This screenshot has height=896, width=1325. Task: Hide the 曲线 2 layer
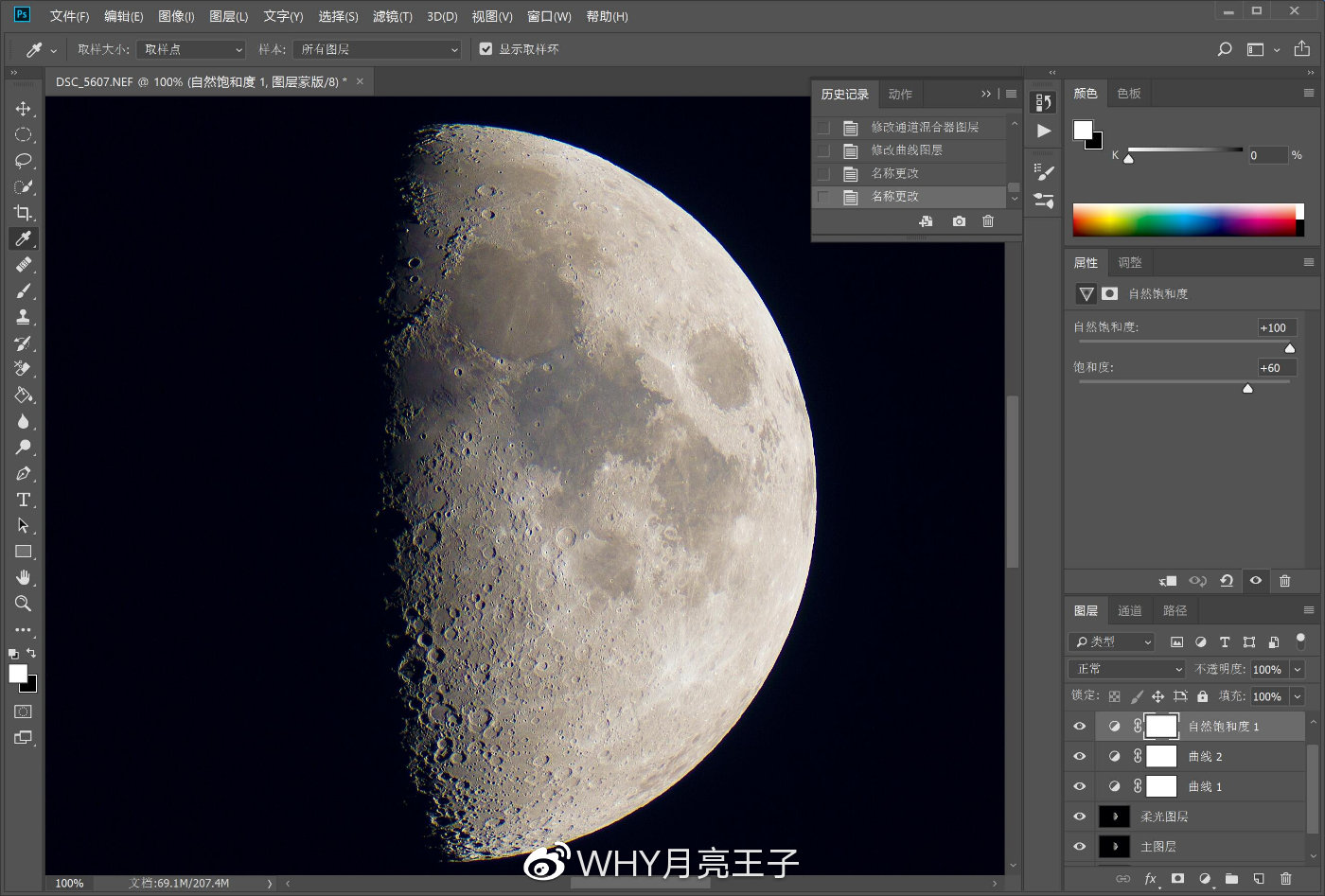pos(1079,757)
